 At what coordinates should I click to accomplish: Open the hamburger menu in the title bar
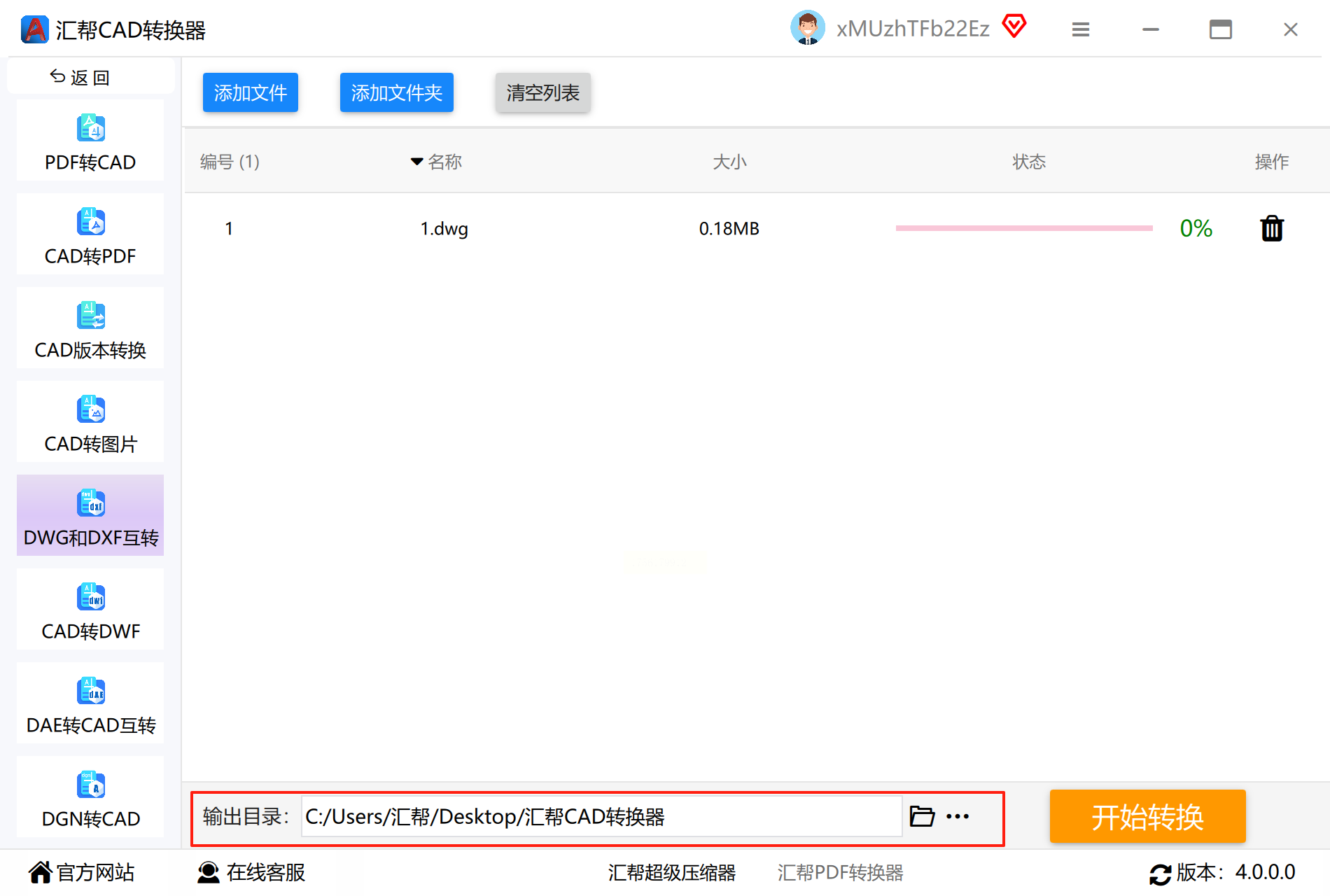click(1081, 29)
